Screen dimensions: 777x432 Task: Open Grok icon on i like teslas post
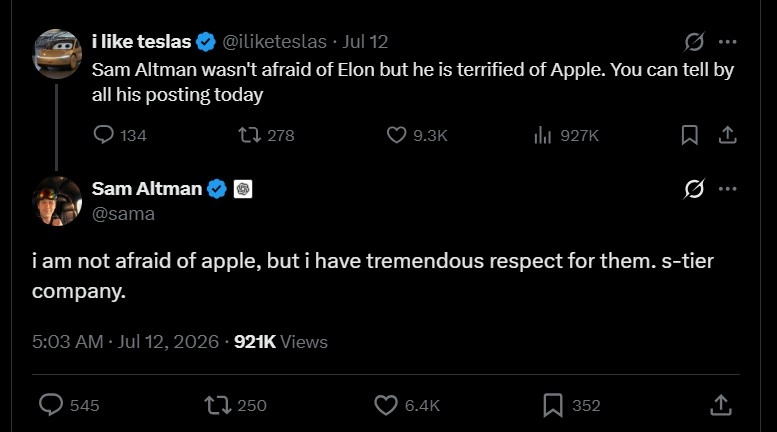(x=694, y=42)
